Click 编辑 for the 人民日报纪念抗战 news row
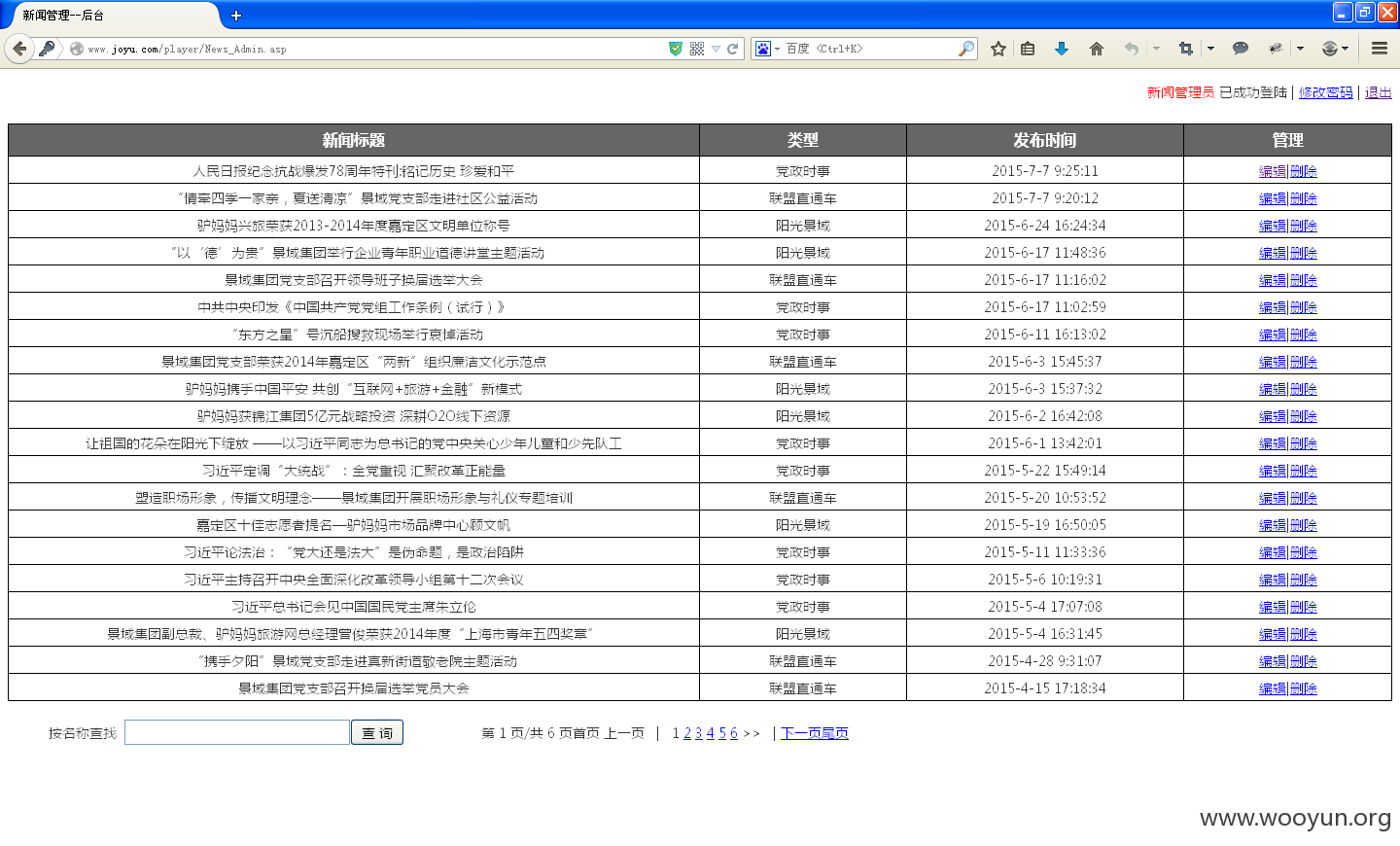The image size is (1400, 846). tap(1273, 171)
